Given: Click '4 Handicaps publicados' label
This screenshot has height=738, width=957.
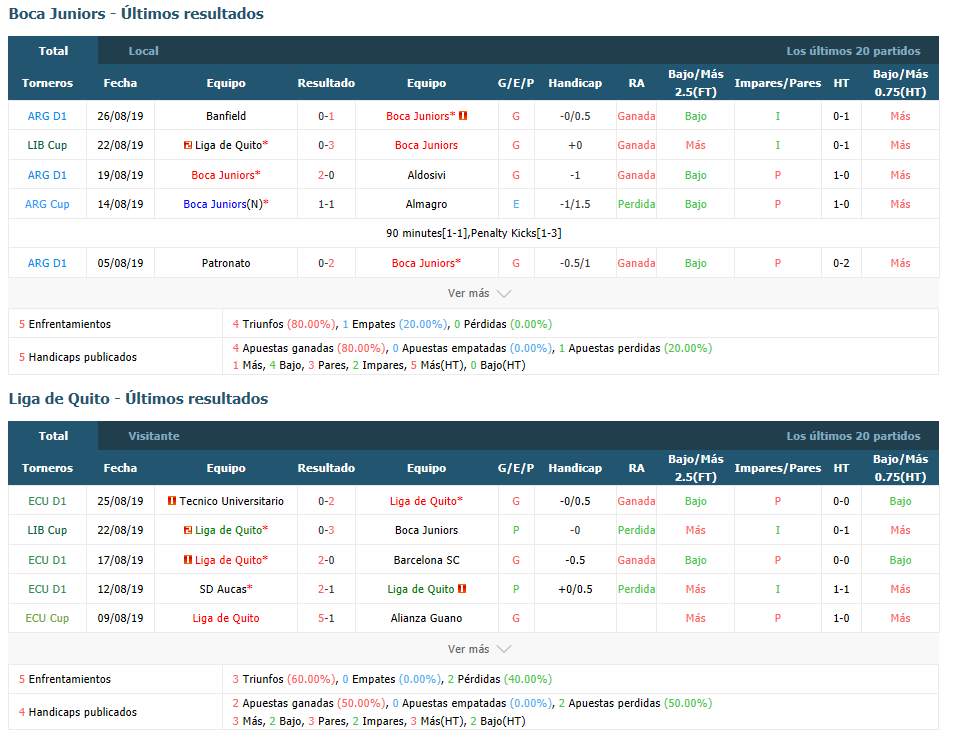Looking at the screenshot, I should (x=78, y=712).
